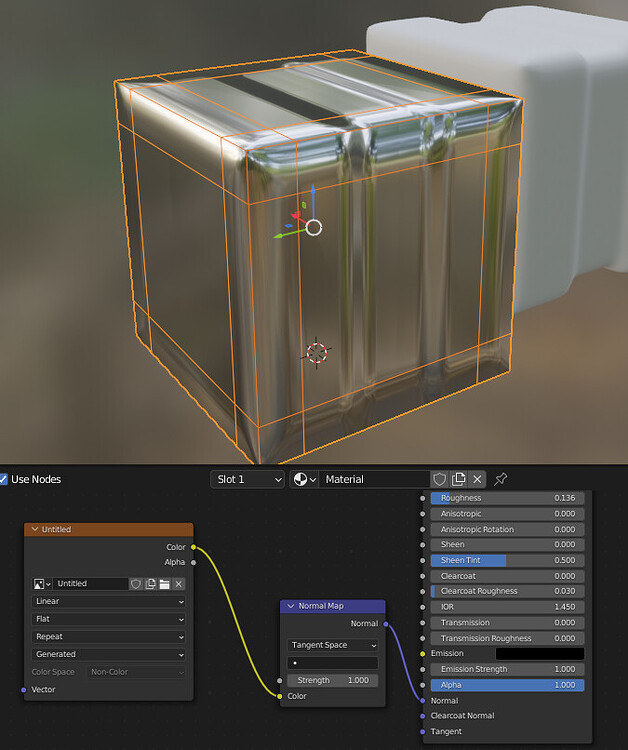Collapse the Untitled image texture node

(35, 529)
